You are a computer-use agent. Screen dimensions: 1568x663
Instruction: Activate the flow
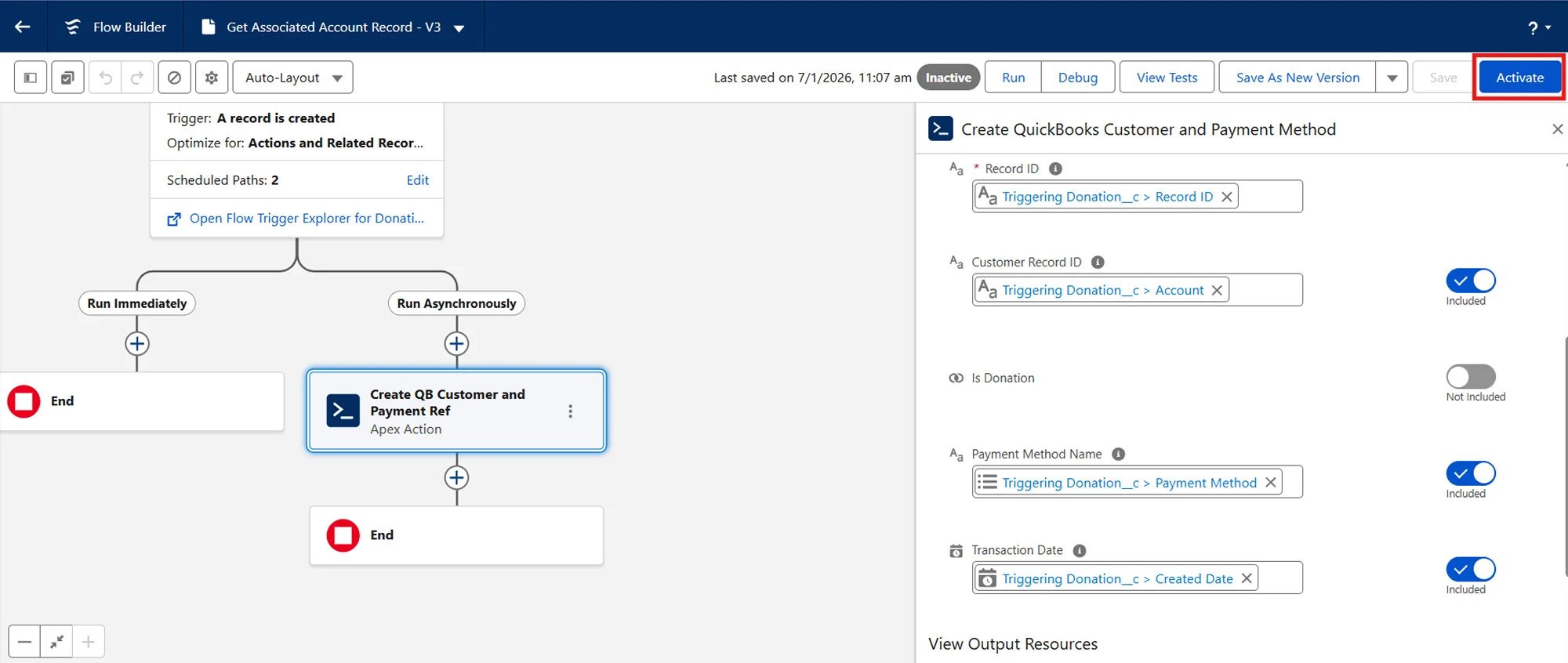pyautogui.click(x=1519, y=78)
